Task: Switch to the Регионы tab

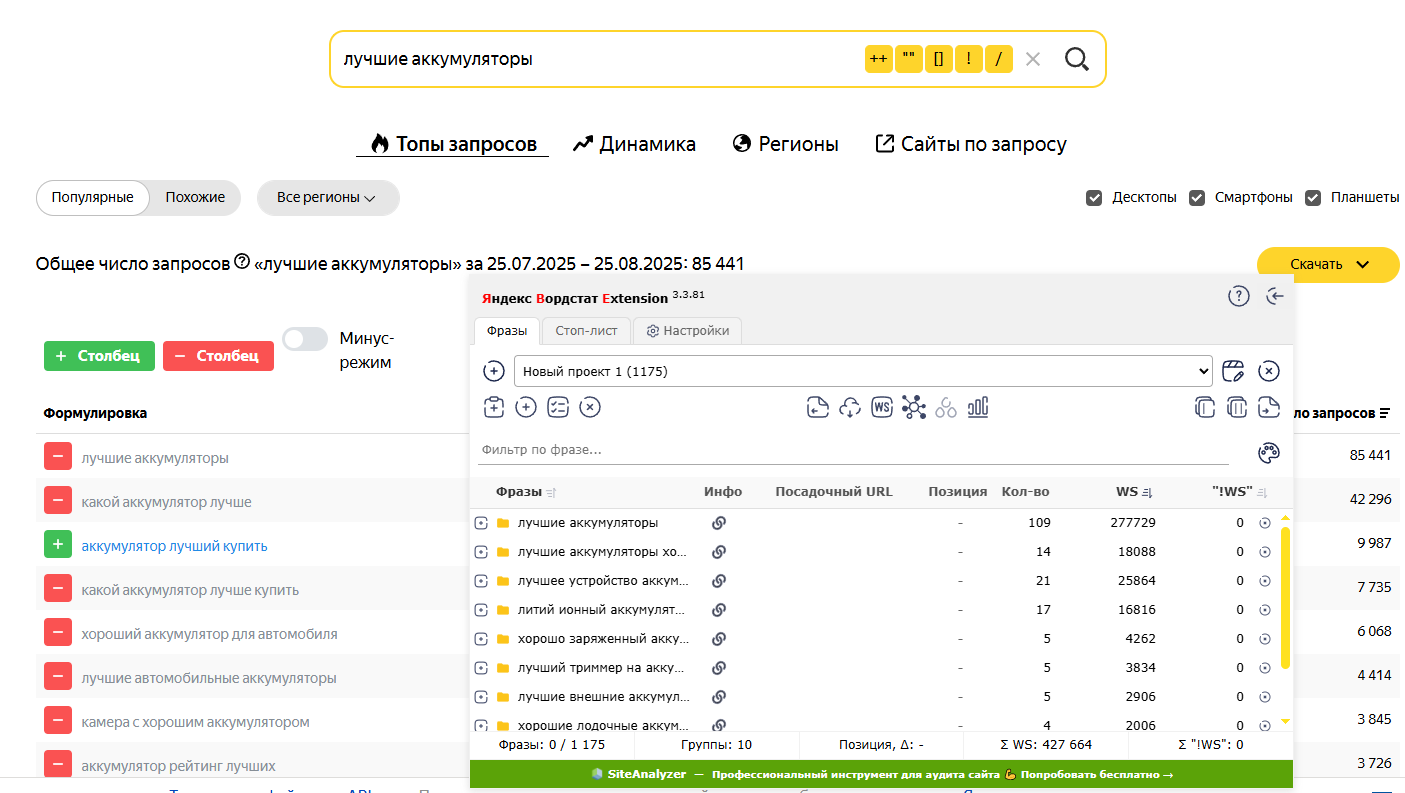Action: point(785,144)
